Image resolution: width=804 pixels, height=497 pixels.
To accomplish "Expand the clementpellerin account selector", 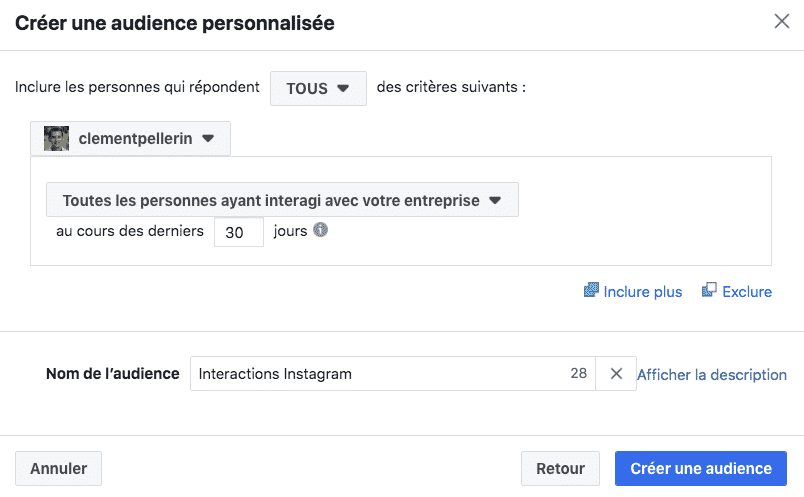I will click(130, 139).
